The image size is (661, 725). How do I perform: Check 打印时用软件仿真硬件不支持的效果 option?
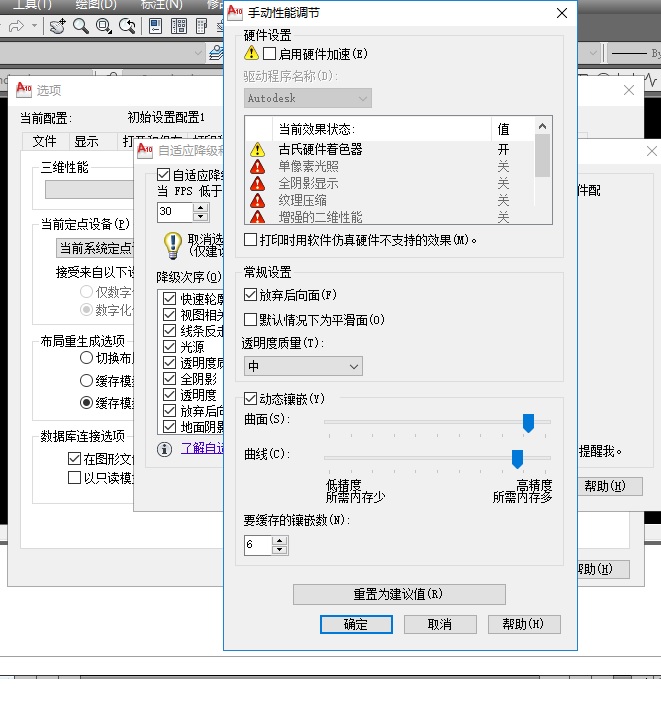250,240
